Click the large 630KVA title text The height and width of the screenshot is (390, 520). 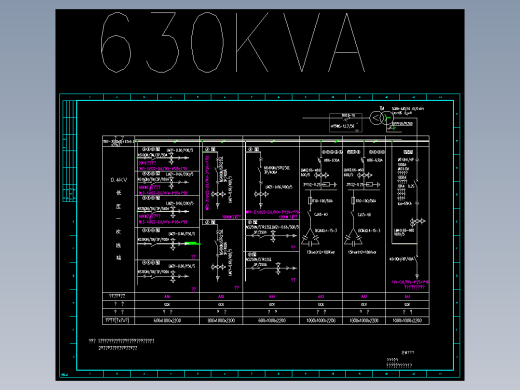(x=233, y=42)
